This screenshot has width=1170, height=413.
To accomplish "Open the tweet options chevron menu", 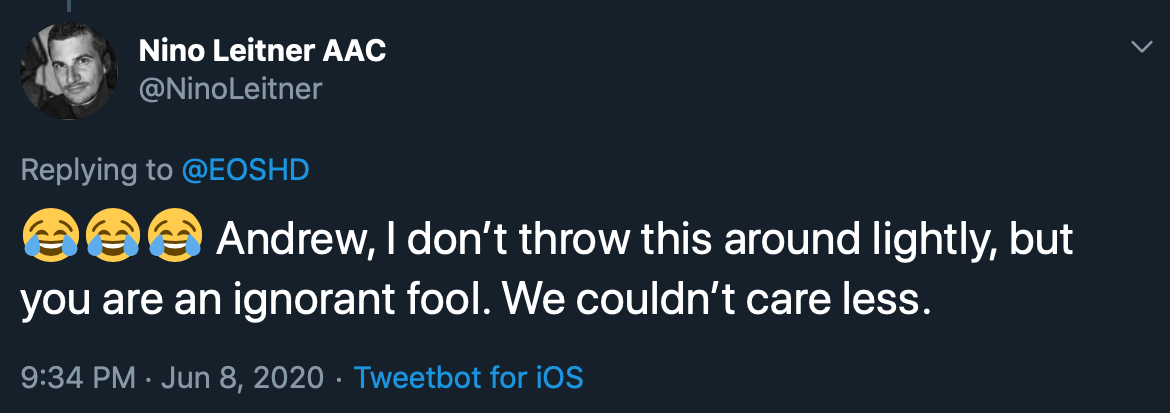I will coord(1140,47).
